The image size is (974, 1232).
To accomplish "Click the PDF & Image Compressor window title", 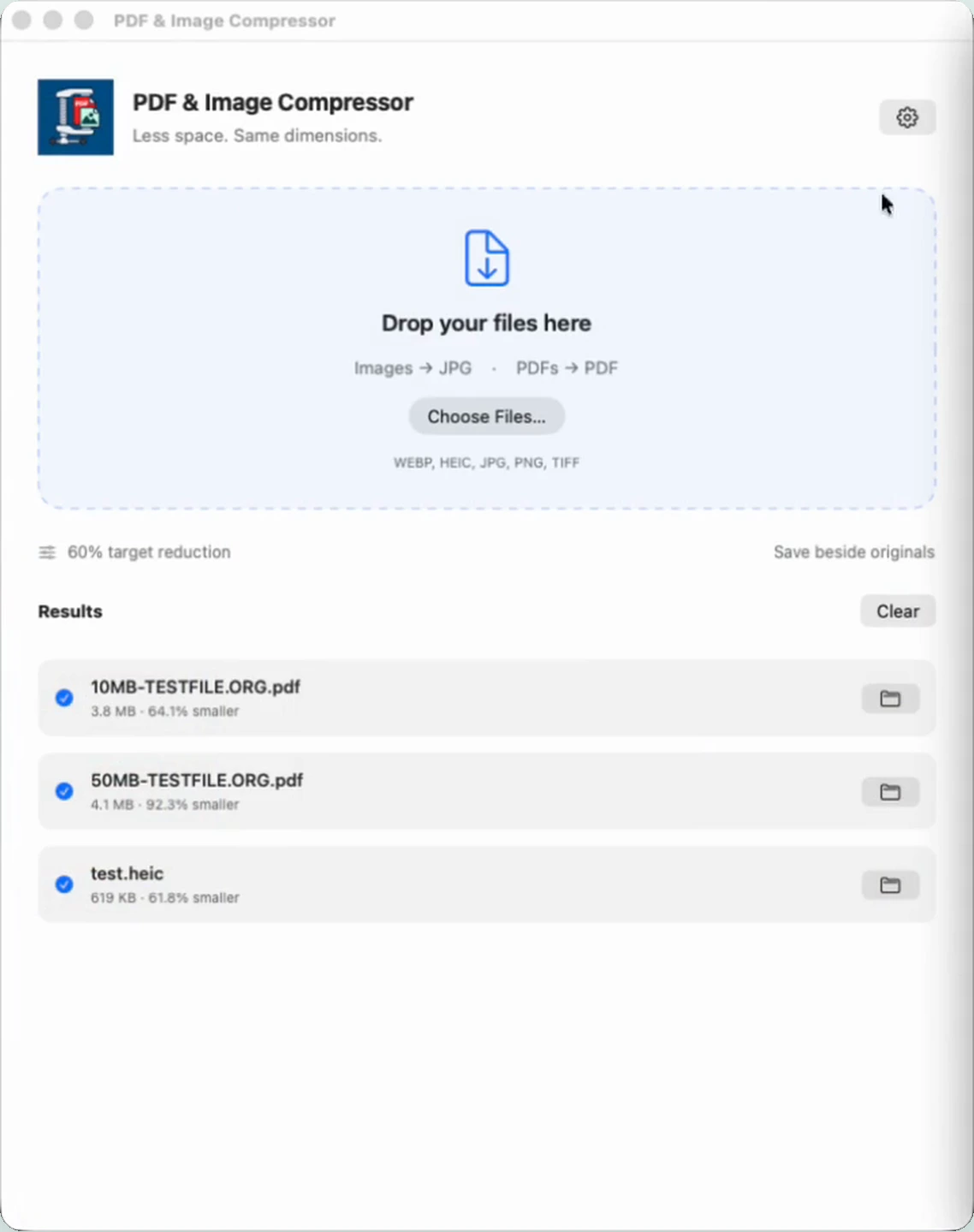I will (224, 21).
